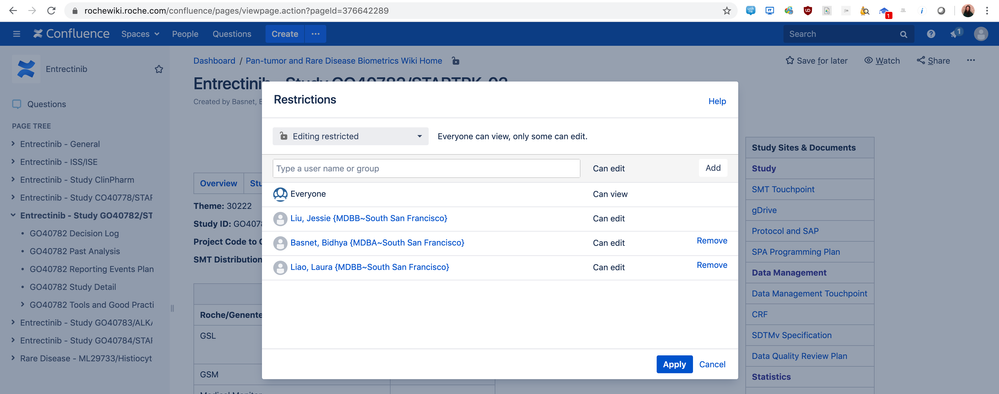
Task: Click the Create button
Action: pos(285,34)
